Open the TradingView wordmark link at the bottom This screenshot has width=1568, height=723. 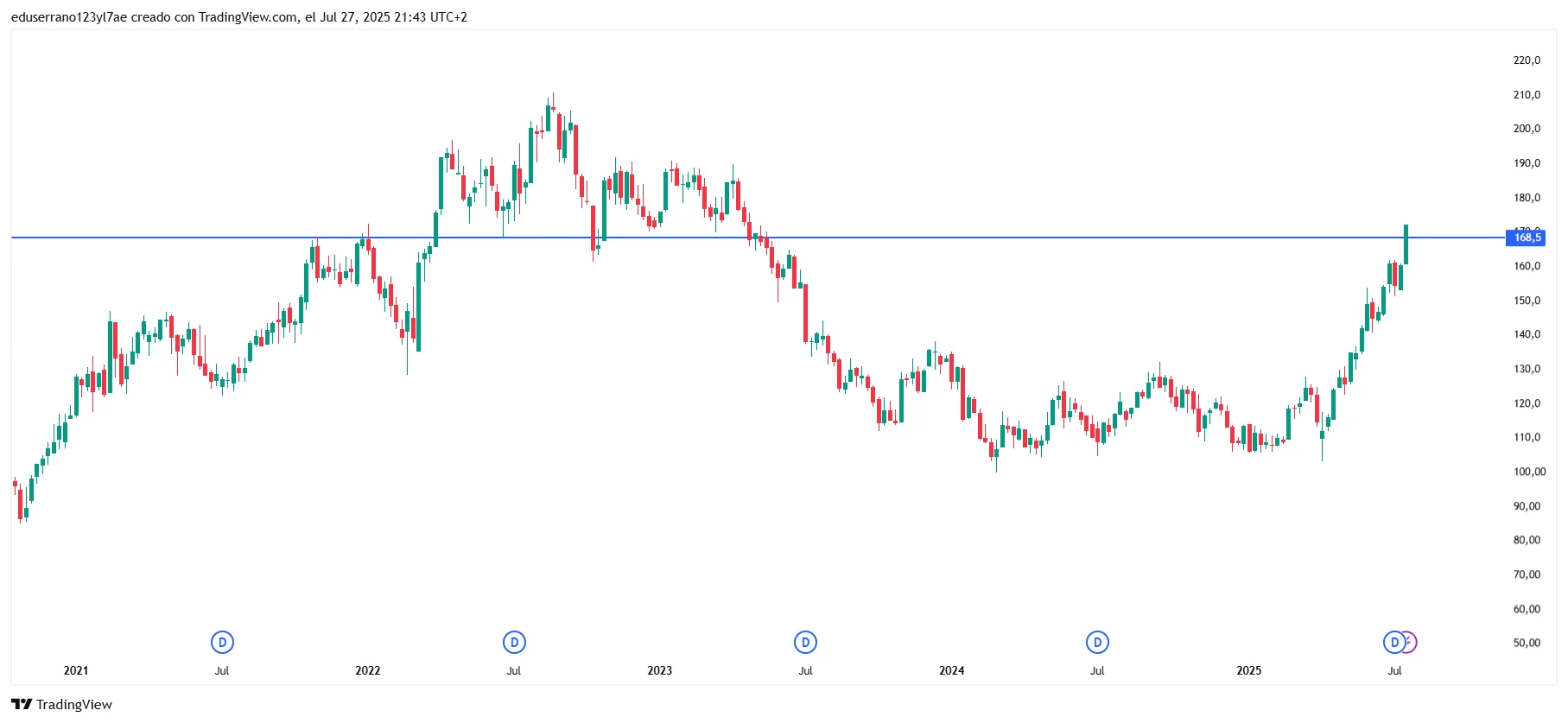(x=74, y=705)
